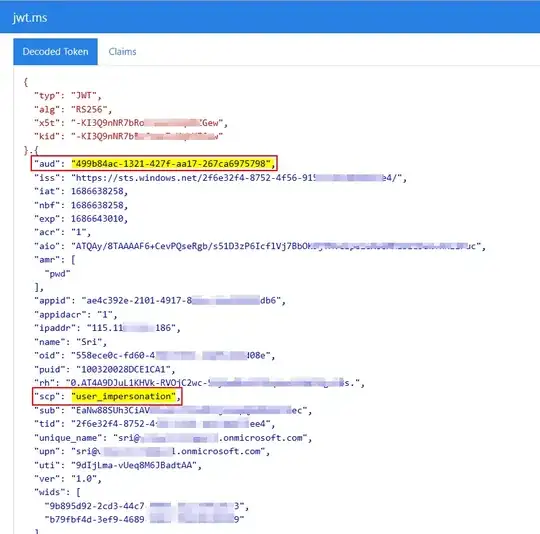Click the "exp" value 1686643010
The height and width of the screenshot is (534, 540).
(x=97, y=219)
